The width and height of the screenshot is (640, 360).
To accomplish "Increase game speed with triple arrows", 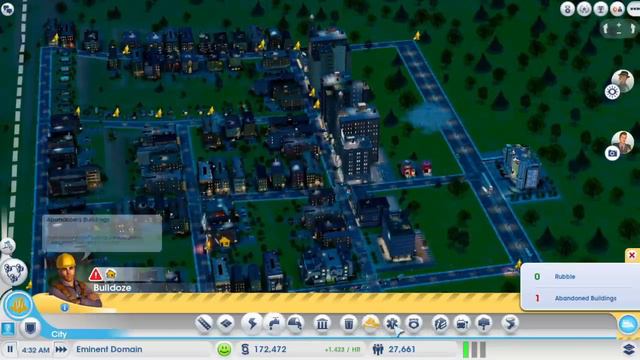I will (x=61, y=349).
